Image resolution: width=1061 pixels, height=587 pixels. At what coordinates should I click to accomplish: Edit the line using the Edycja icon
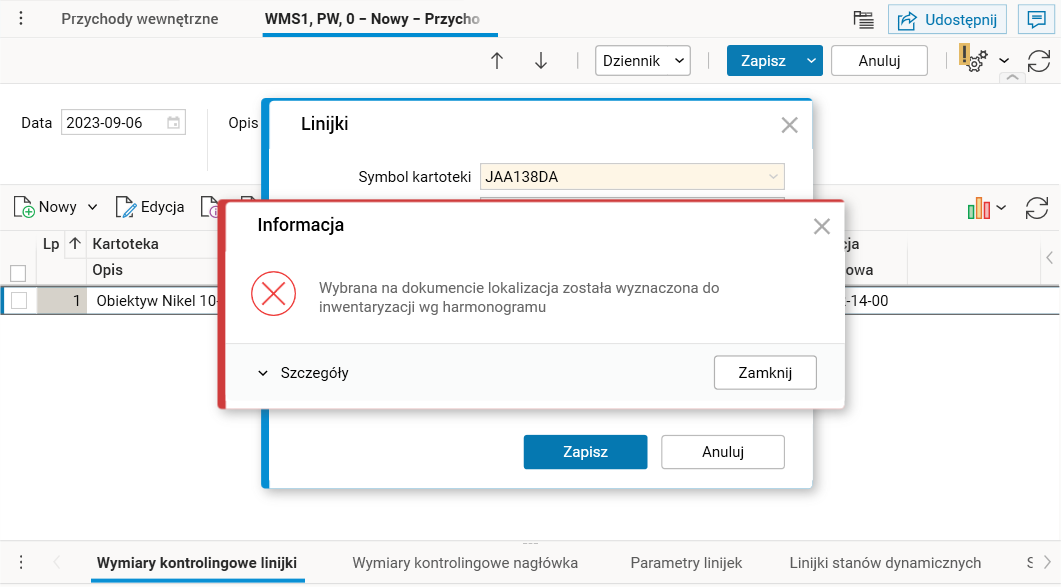(149, 207)
